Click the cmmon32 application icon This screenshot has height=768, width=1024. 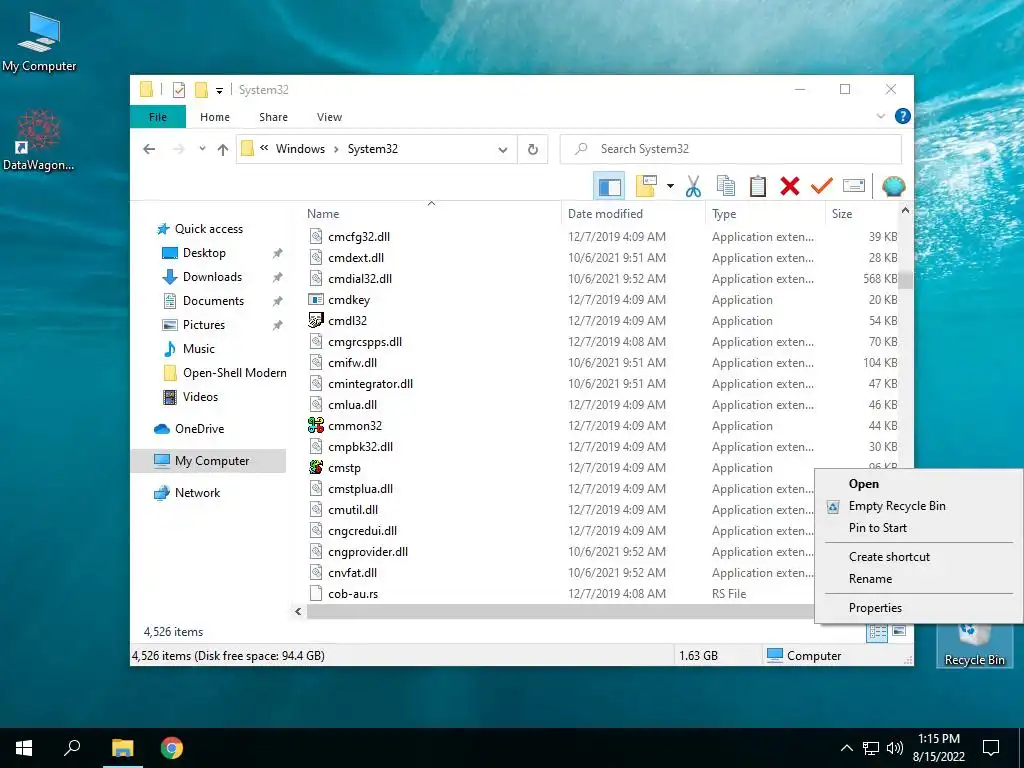coord(316,426)
